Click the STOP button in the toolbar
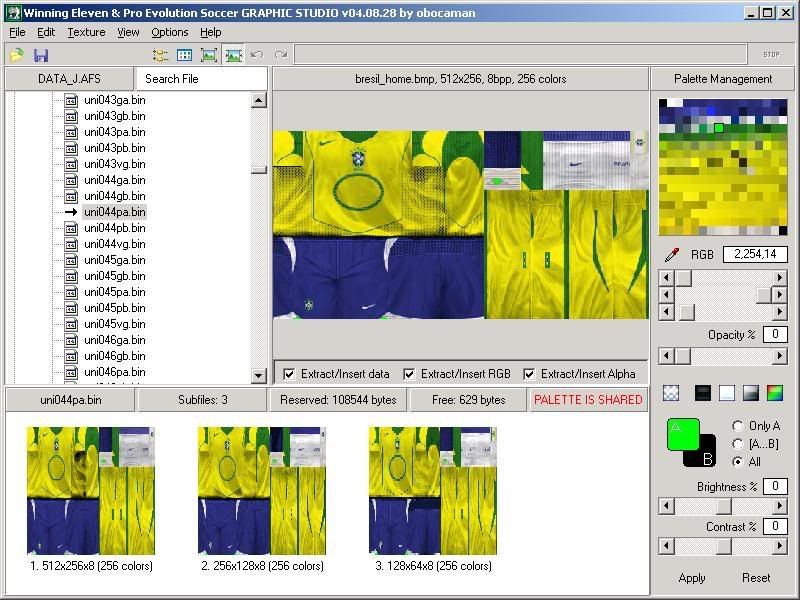This screenshot has width=800, height=600. point(771,55)
